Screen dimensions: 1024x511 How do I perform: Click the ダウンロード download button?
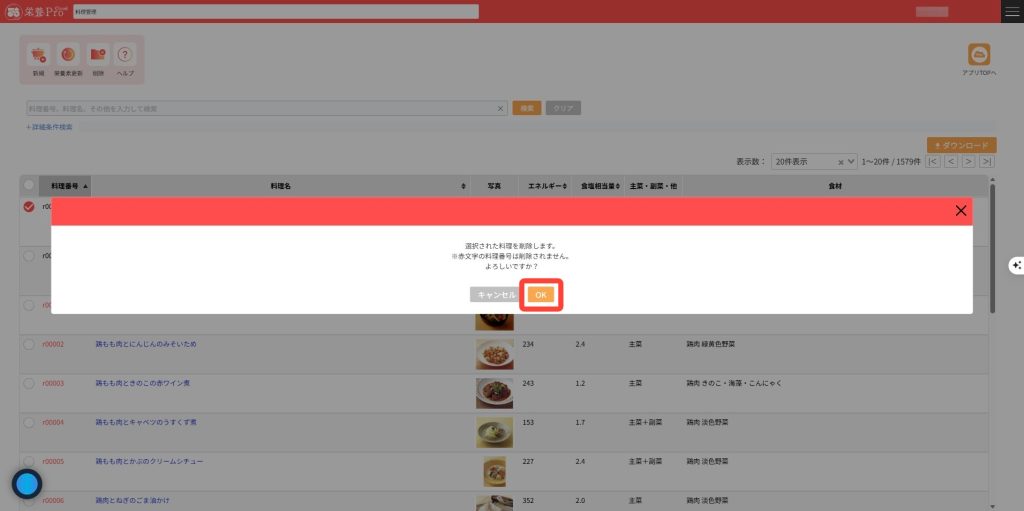click(x=961, y=145)
